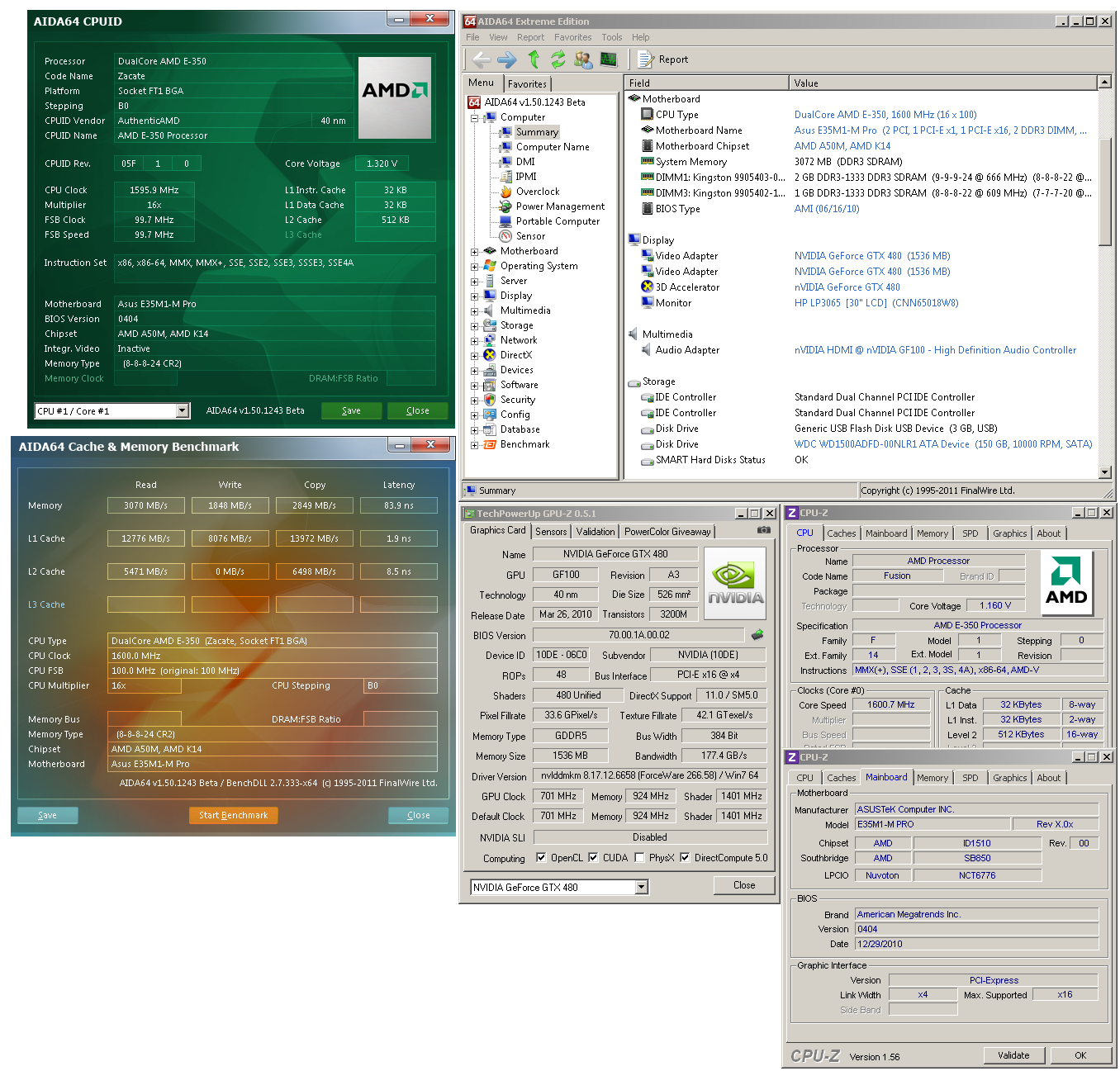
Task: Switch to the Favorites tab in AIDA64
Action: (527, 83)
